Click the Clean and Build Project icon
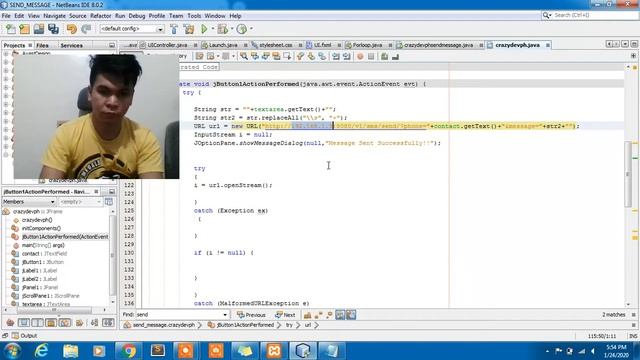Viewport: 640px width, 360px height. tap(189, 29)
